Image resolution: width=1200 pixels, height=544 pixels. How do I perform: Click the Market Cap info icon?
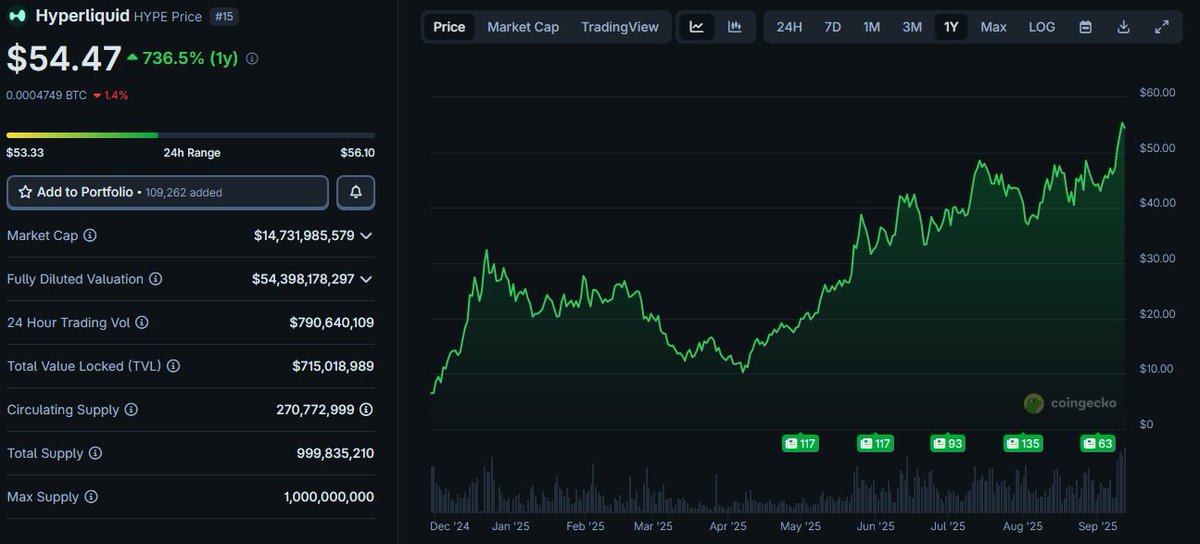point(90,235)
